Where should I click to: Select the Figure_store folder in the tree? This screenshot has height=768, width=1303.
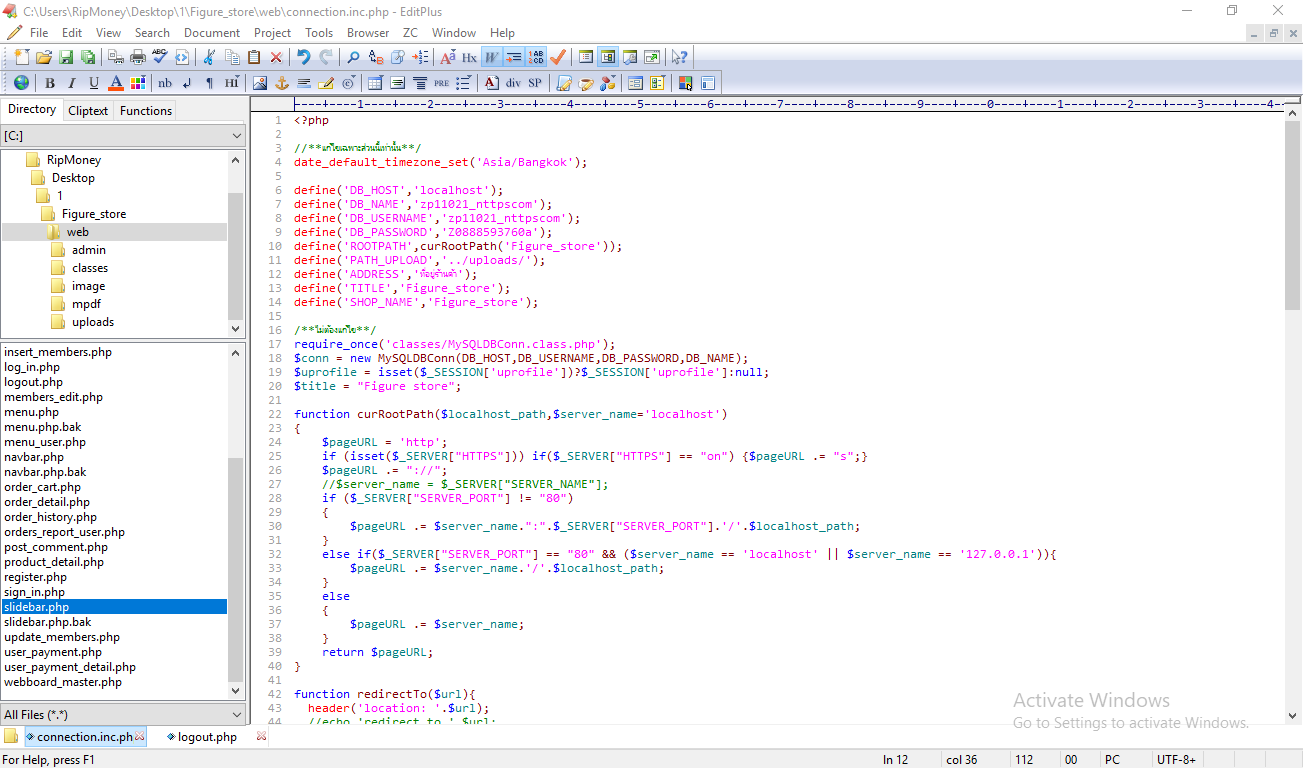94,214
